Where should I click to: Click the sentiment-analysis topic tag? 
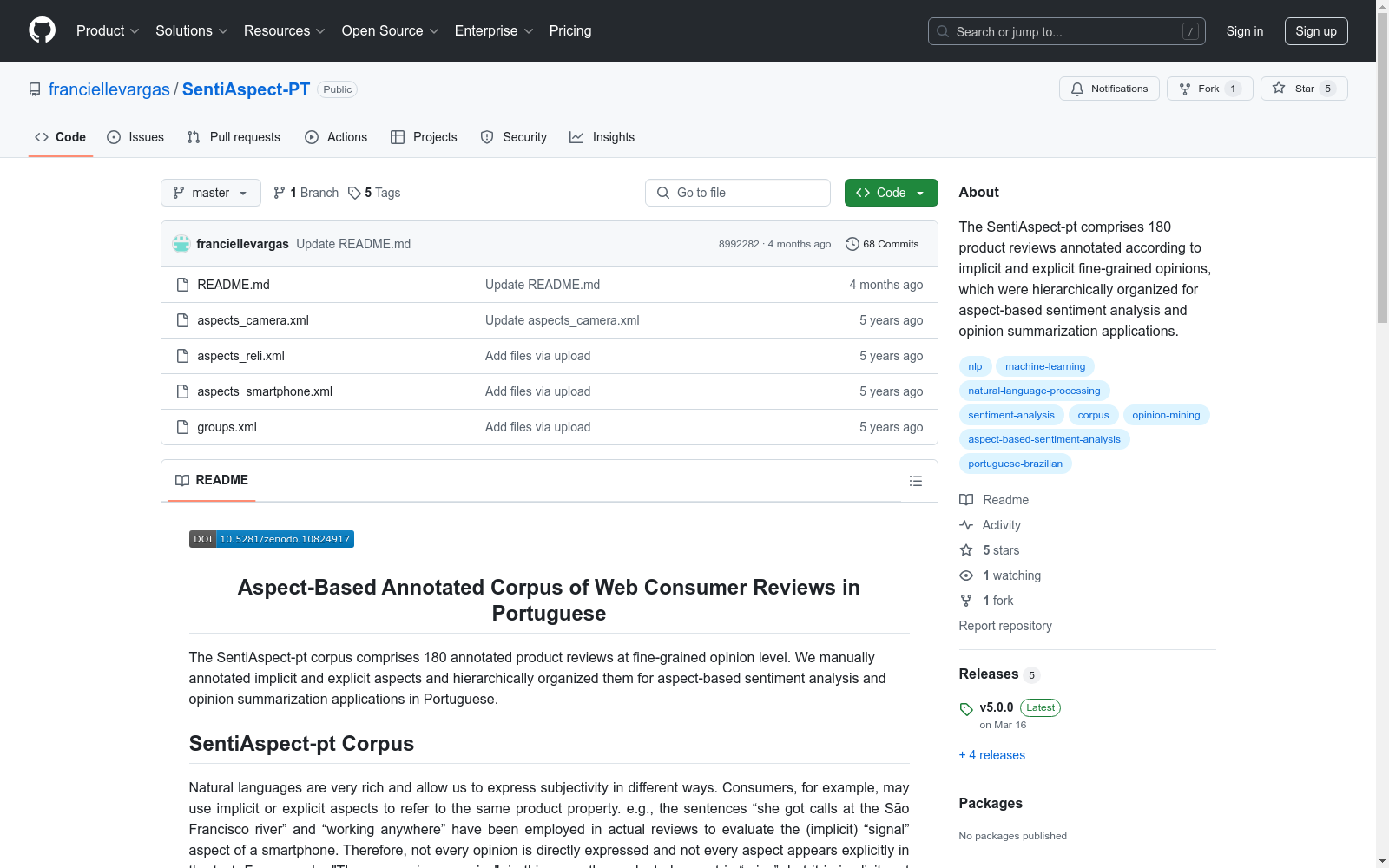(x=1011, y=415)
